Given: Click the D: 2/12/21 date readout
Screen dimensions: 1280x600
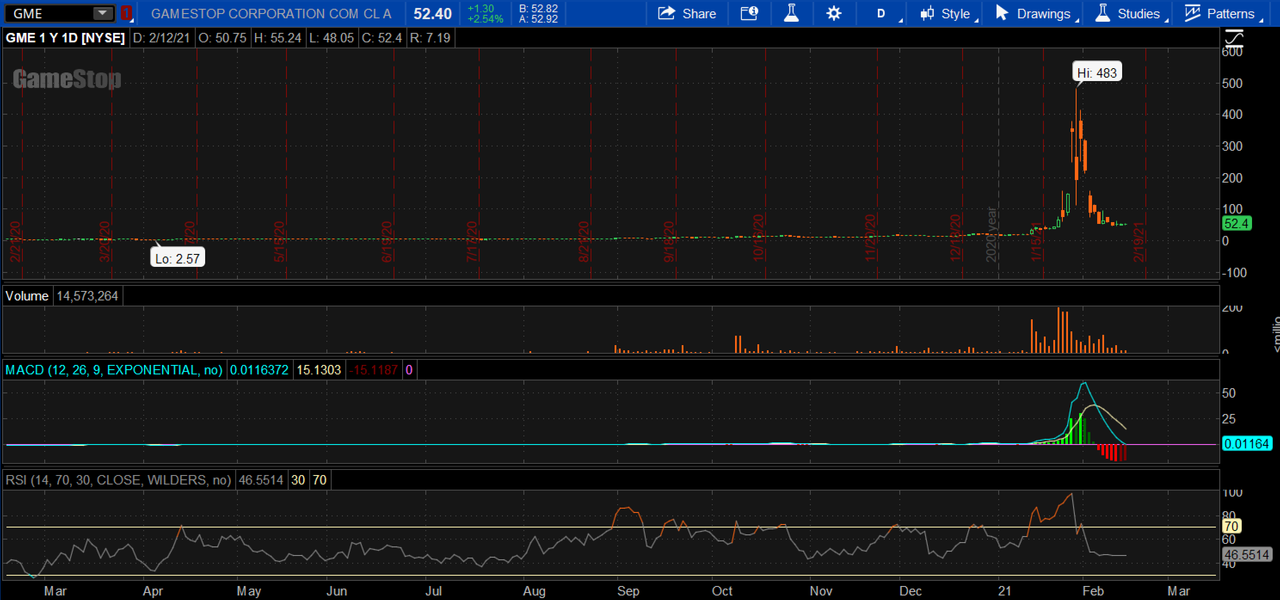Looking at the screenshot, I should click(x=160, y=37).
